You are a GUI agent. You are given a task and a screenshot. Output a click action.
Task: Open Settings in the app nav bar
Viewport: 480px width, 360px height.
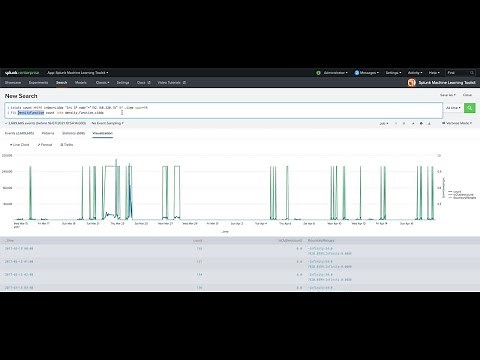(123, 83)
